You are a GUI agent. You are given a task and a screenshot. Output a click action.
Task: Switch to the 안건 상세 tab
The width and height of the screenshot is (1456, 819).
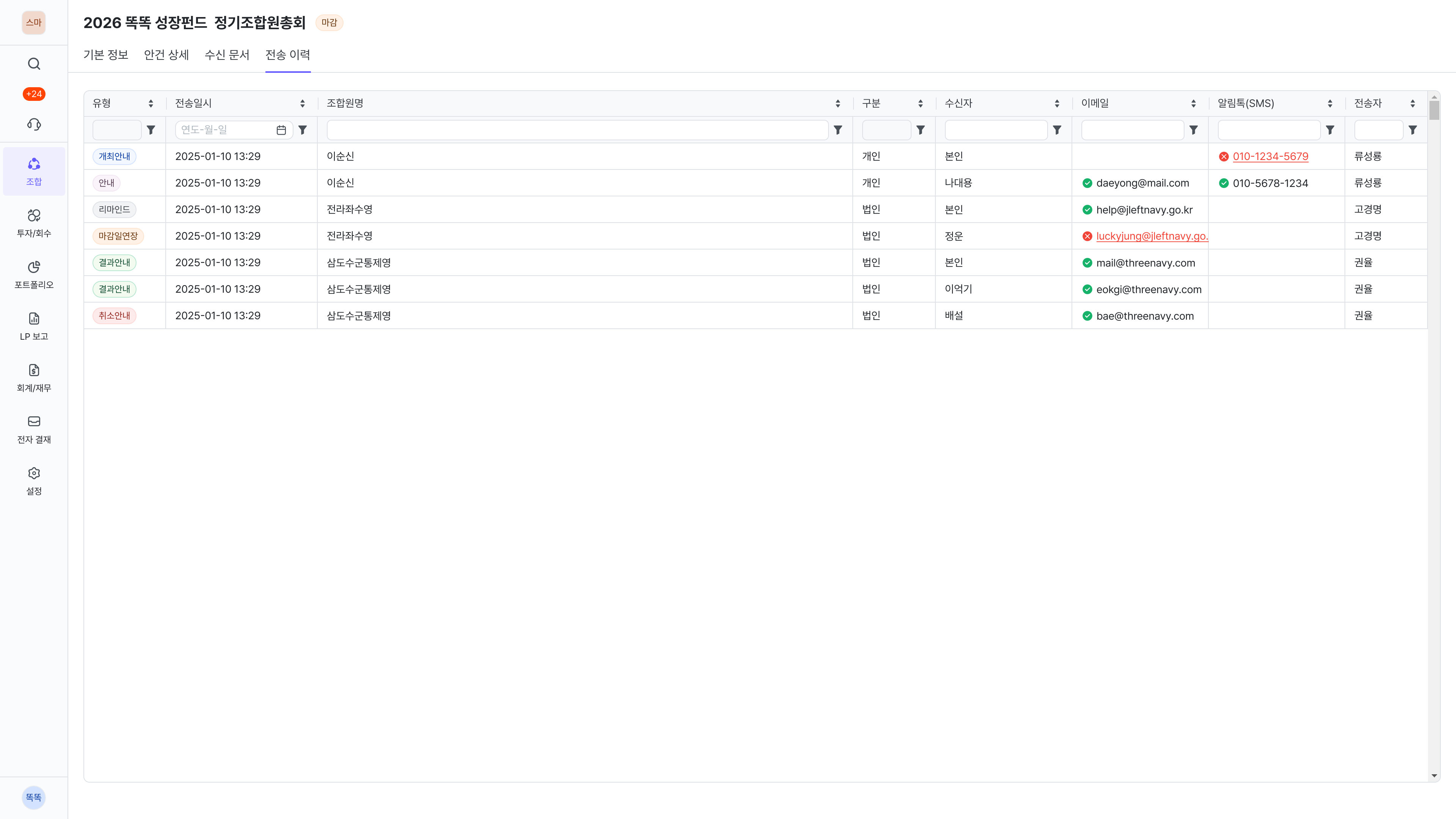(166, 55)
